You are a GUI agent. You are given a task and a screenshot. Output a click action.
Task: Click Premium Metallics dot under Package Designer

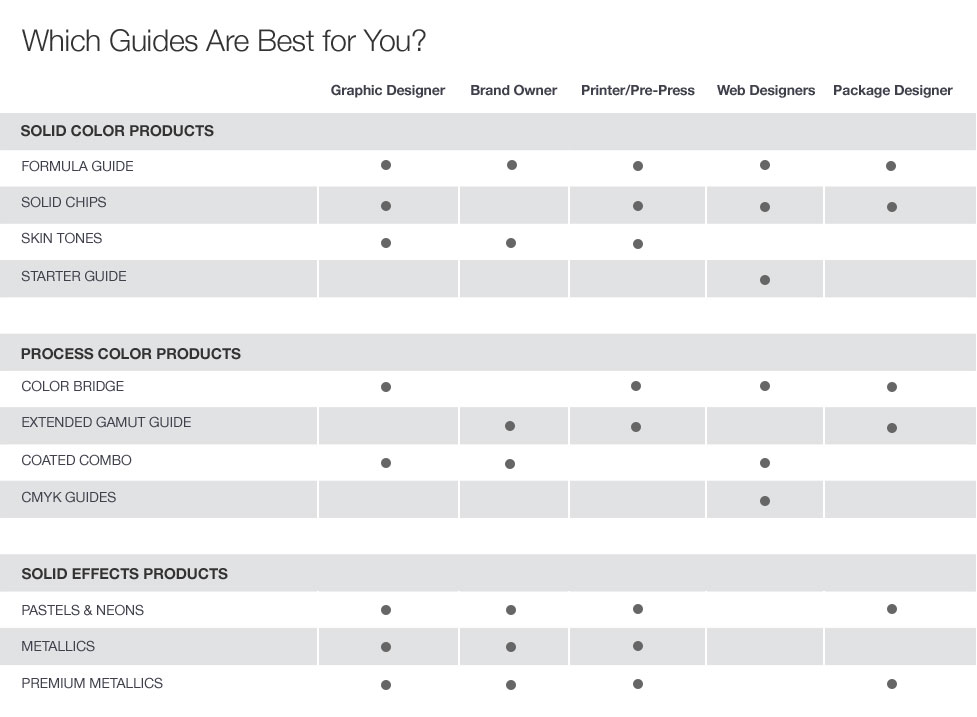[892, 684]
